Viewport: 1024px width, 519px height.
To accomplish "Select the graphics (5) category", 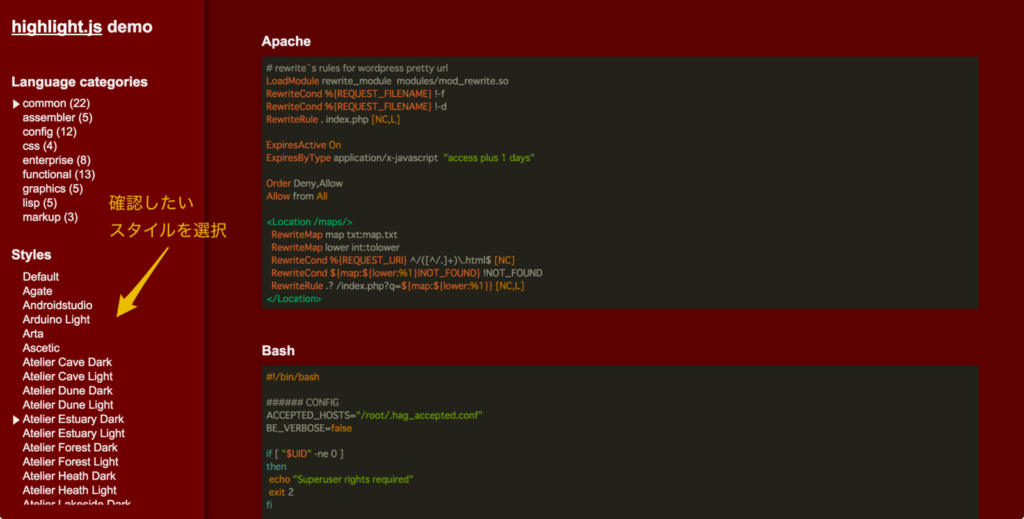I will (53, 189).
